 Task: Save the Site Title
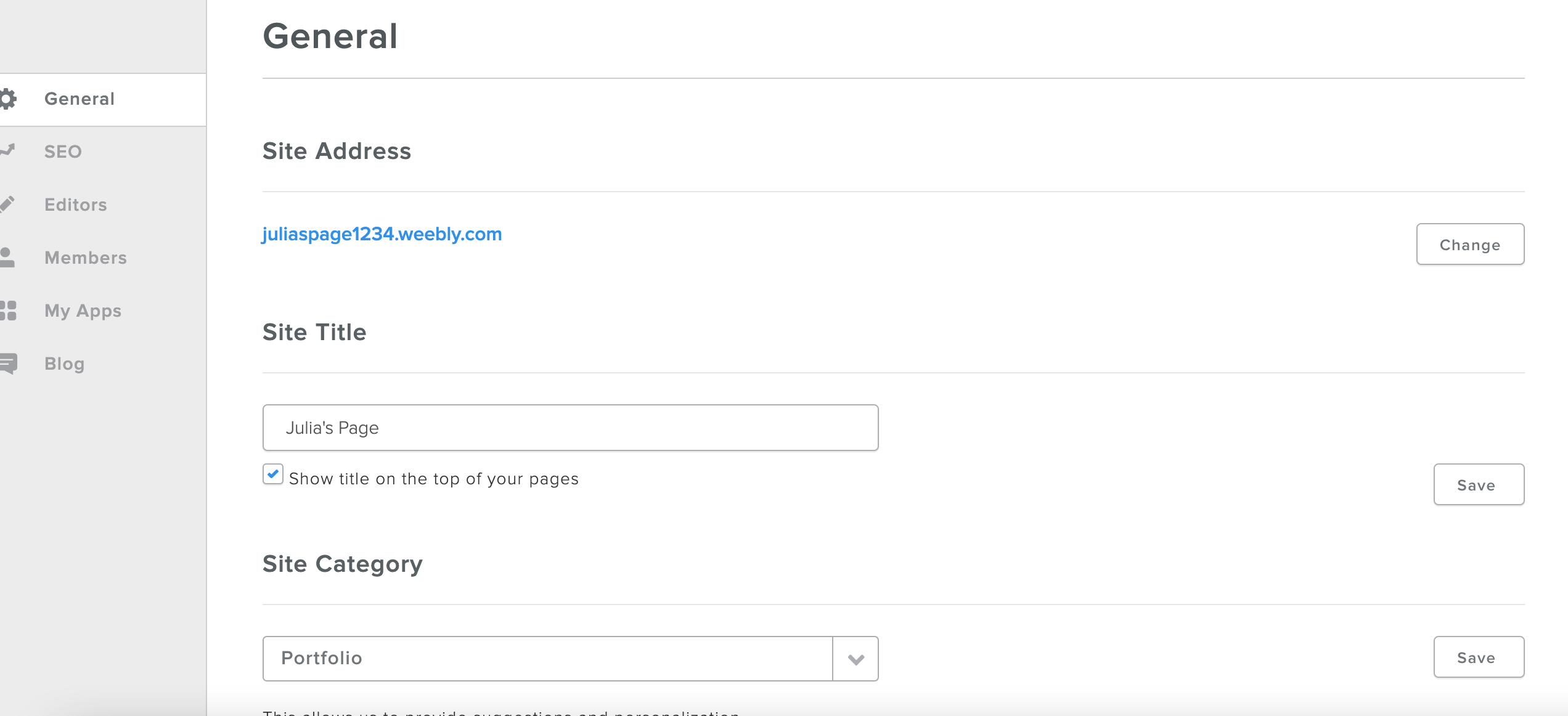point(1479,485)
